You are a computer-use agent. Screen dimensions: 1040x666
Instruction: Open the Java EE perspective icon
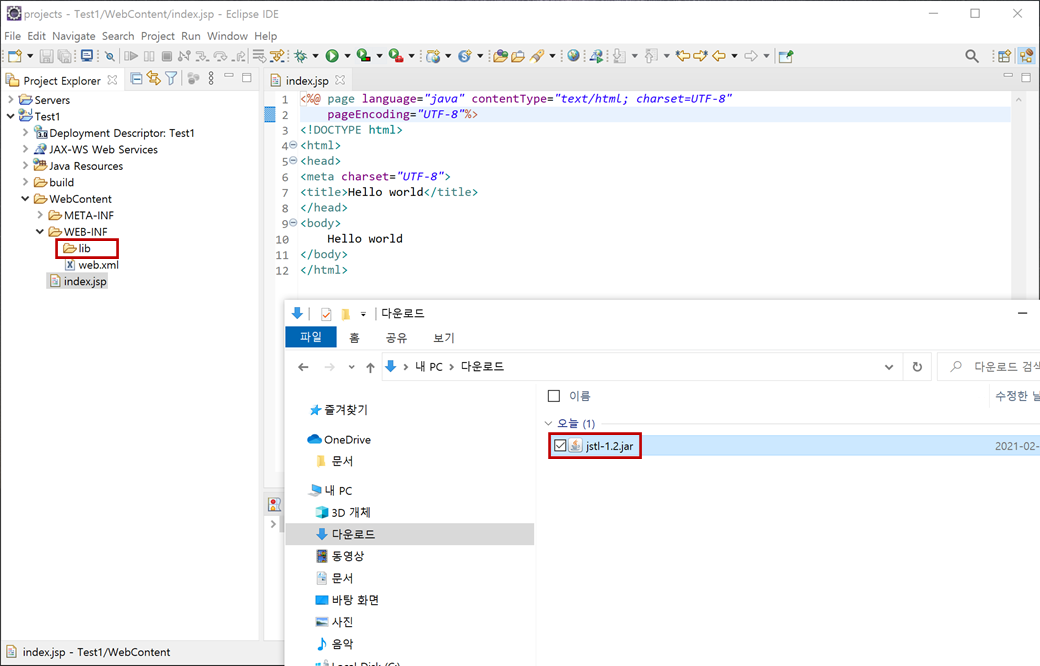[1026, 56]
